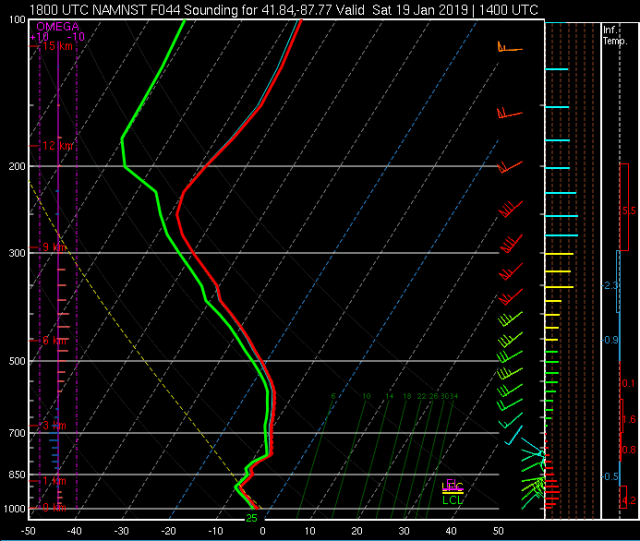This screenshot has height=541, width=640.
Task: Click the yellow wind speed bar at 300 mb
Action: 559,255
